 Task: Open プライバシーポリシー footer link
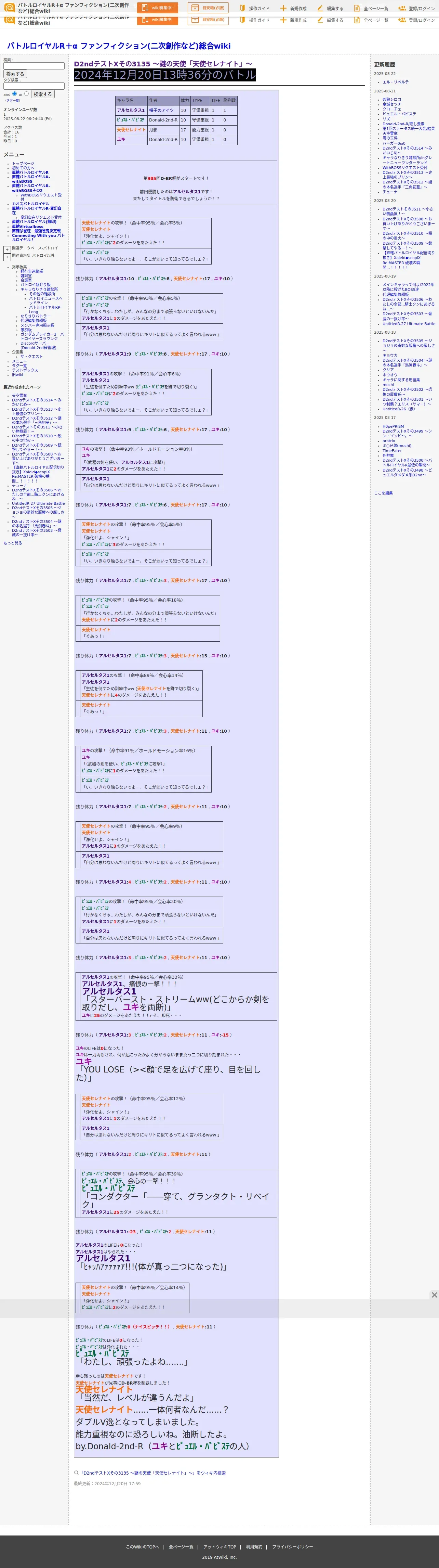tap(292, 1547)
